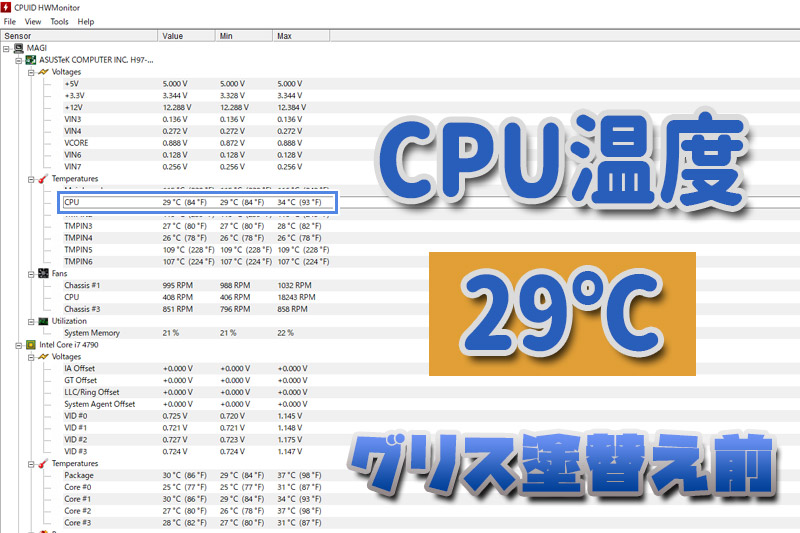800x533 pixels.
Task: Click the Min column header
Action: tap(244, 36)
